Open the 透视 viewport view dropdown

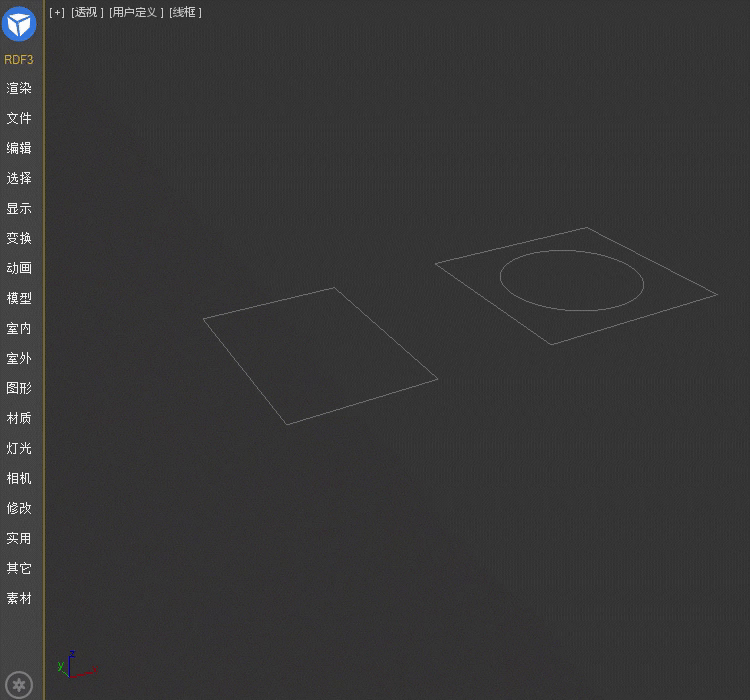[87, 12]
